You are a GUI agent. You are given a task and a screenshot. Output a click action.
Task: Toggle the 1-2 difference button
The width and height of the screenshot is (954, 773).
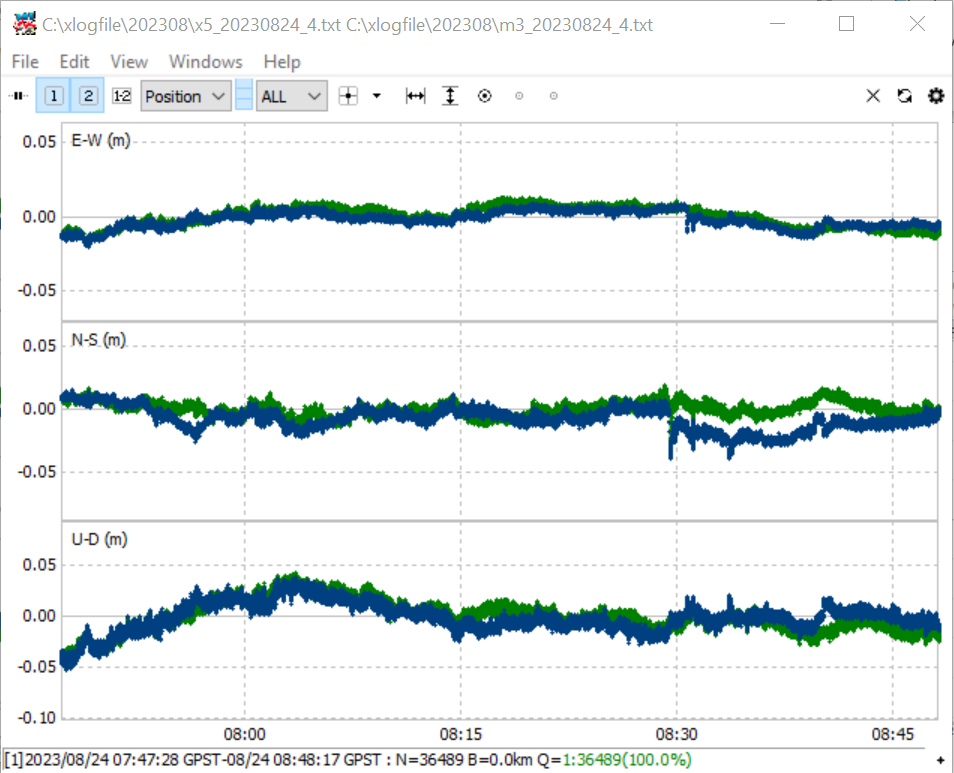[122, 96]
